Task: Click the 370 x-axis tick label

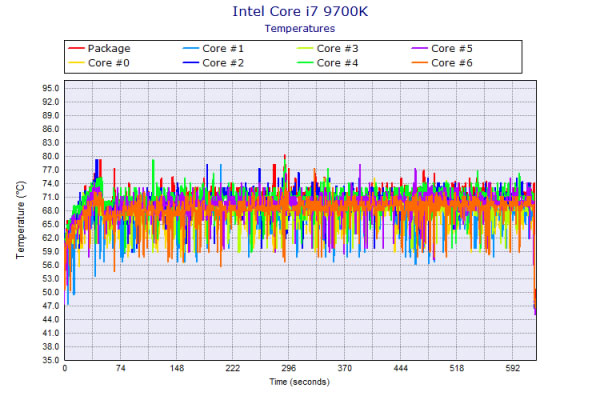Action: pos(345,368)
